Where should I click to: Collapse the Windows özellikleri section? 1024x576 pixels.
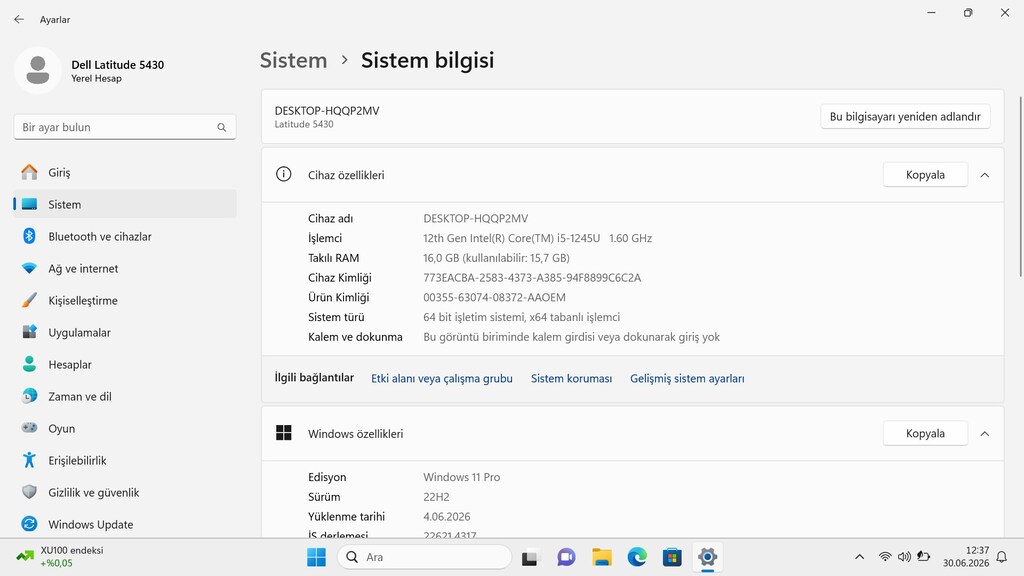985,434
